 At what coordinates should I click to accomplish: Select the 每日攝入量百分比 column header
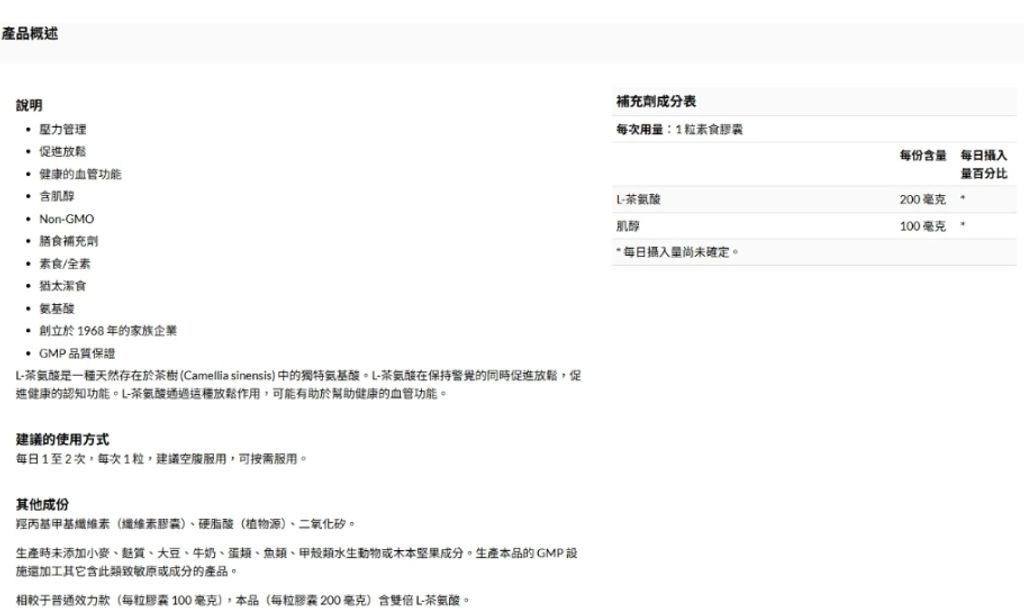(x=984, y=165)
